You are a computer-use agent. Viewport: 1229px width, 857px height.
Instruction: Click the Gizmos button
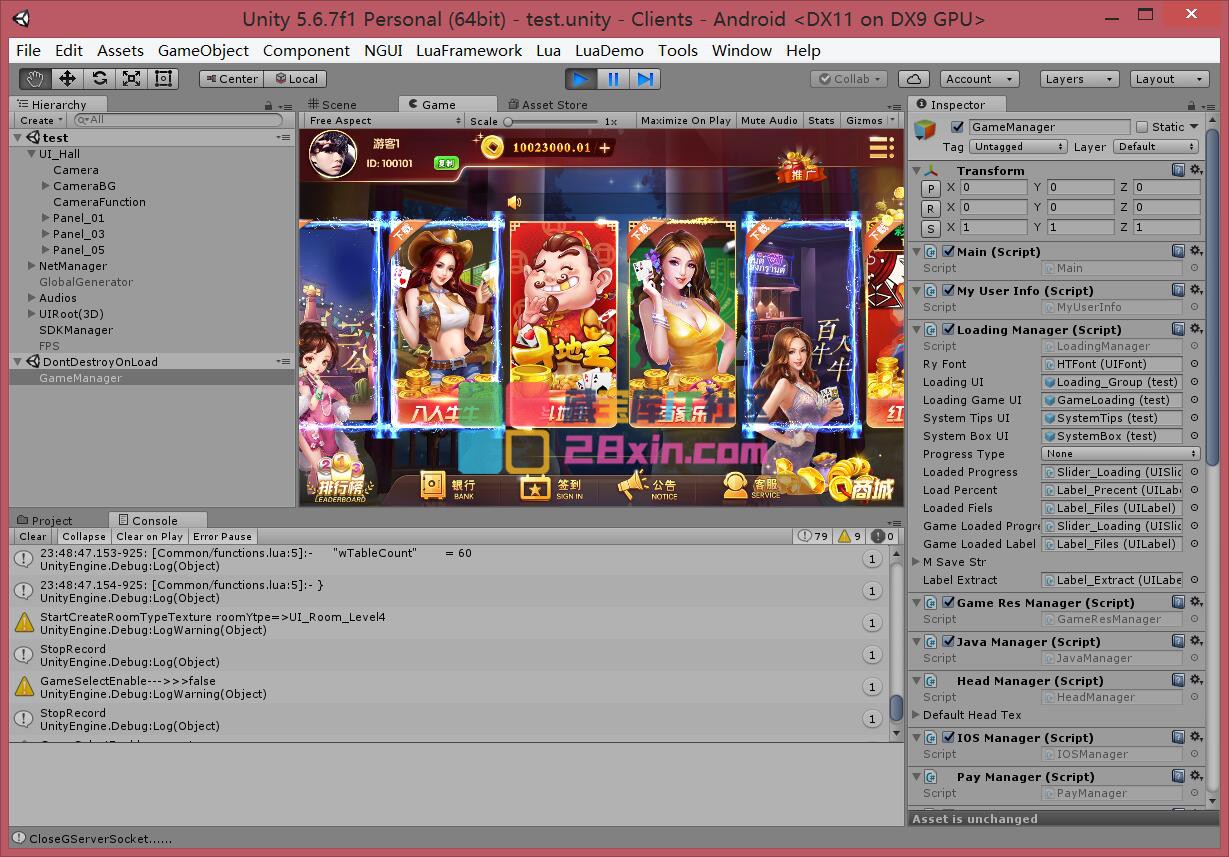[869, 121]
